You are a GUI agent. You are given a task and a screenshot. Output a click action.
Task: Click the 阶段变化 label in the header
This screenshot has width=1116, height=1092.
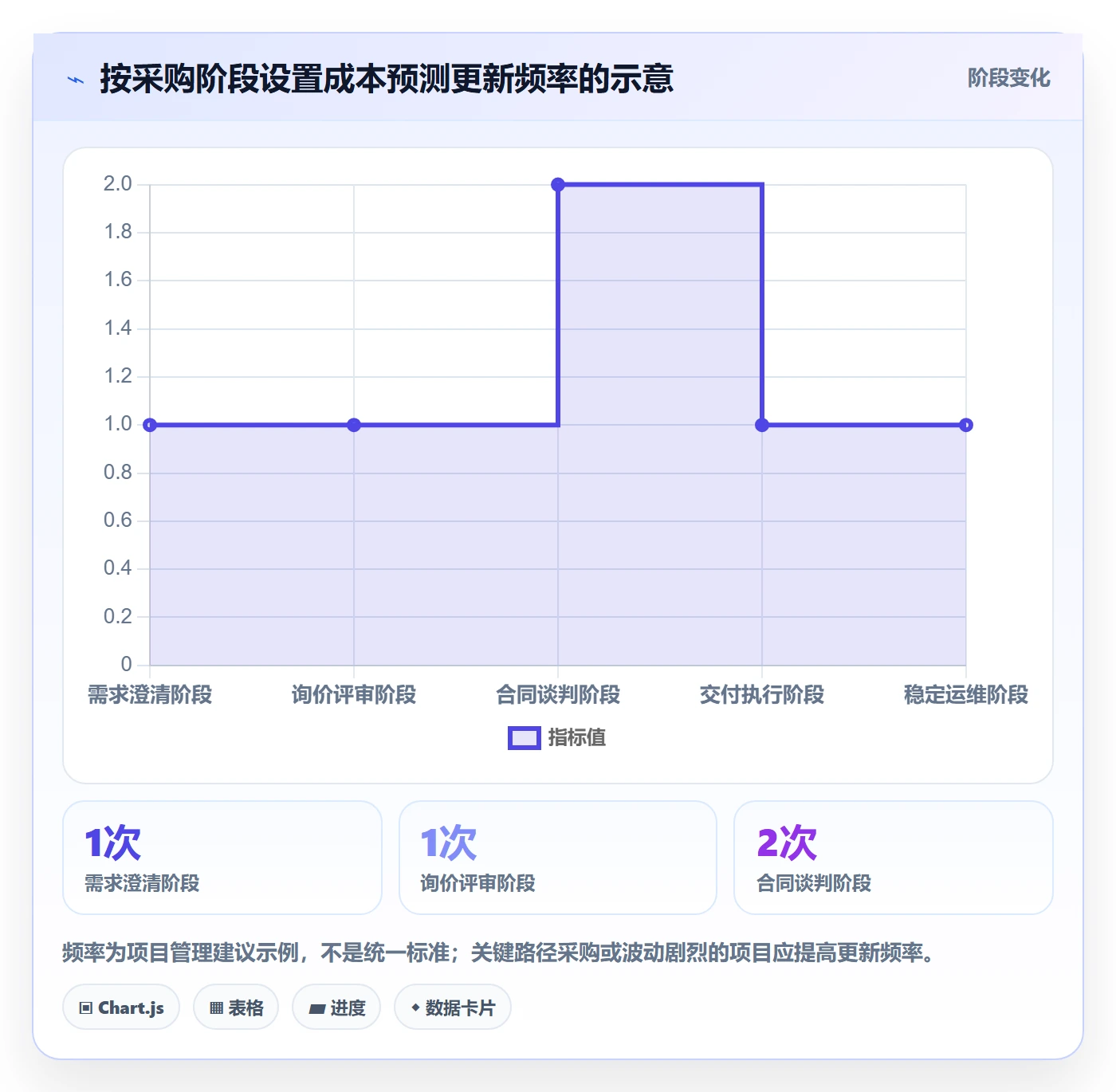pos(1008,78)
